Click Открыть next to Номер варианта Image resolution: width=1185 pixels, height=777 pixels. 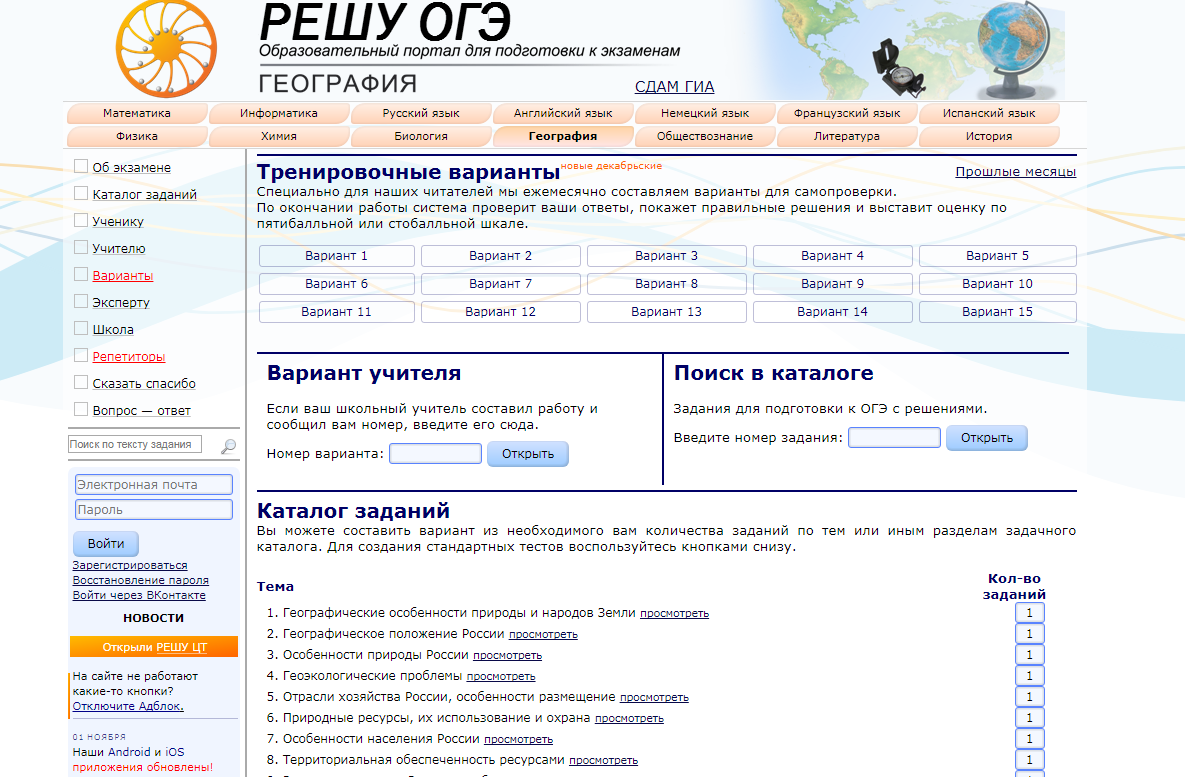click(528, 454)
